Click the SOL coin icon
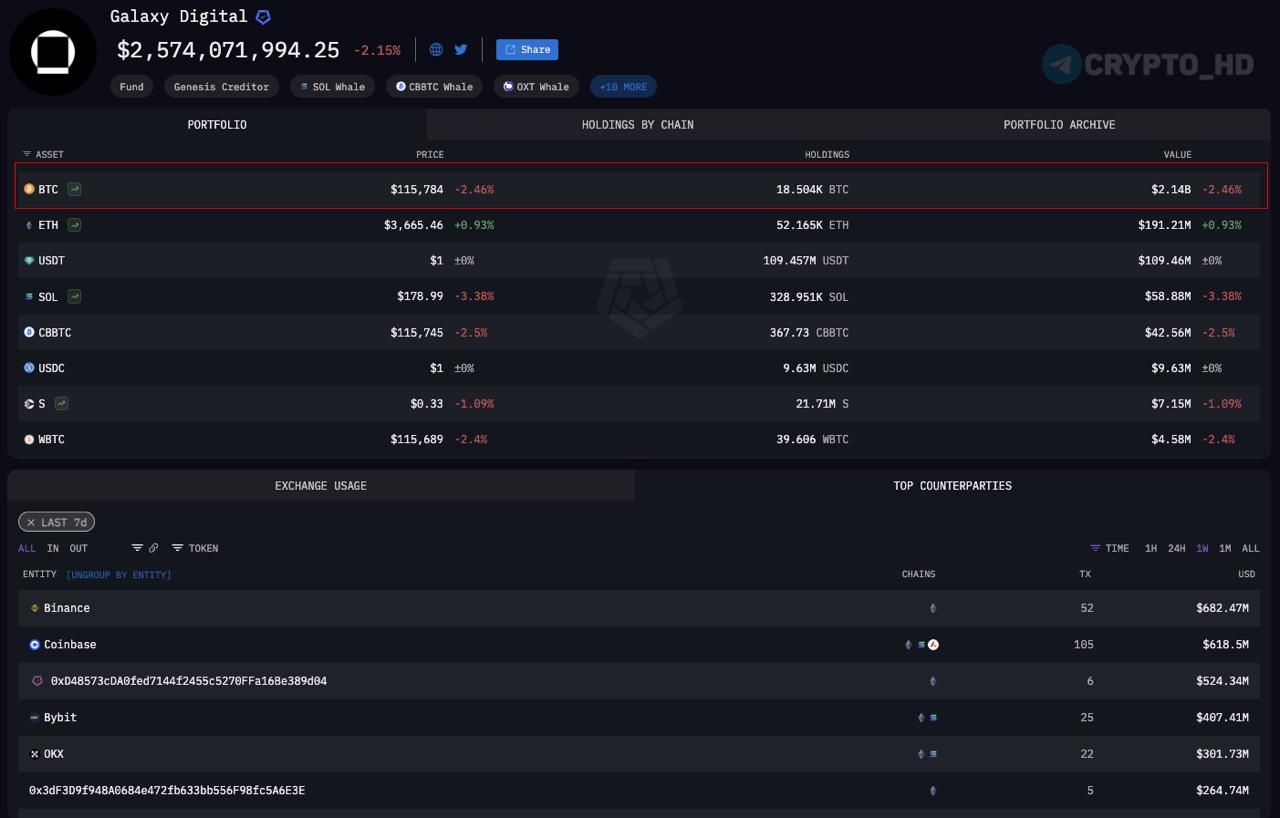 point(29,297)
